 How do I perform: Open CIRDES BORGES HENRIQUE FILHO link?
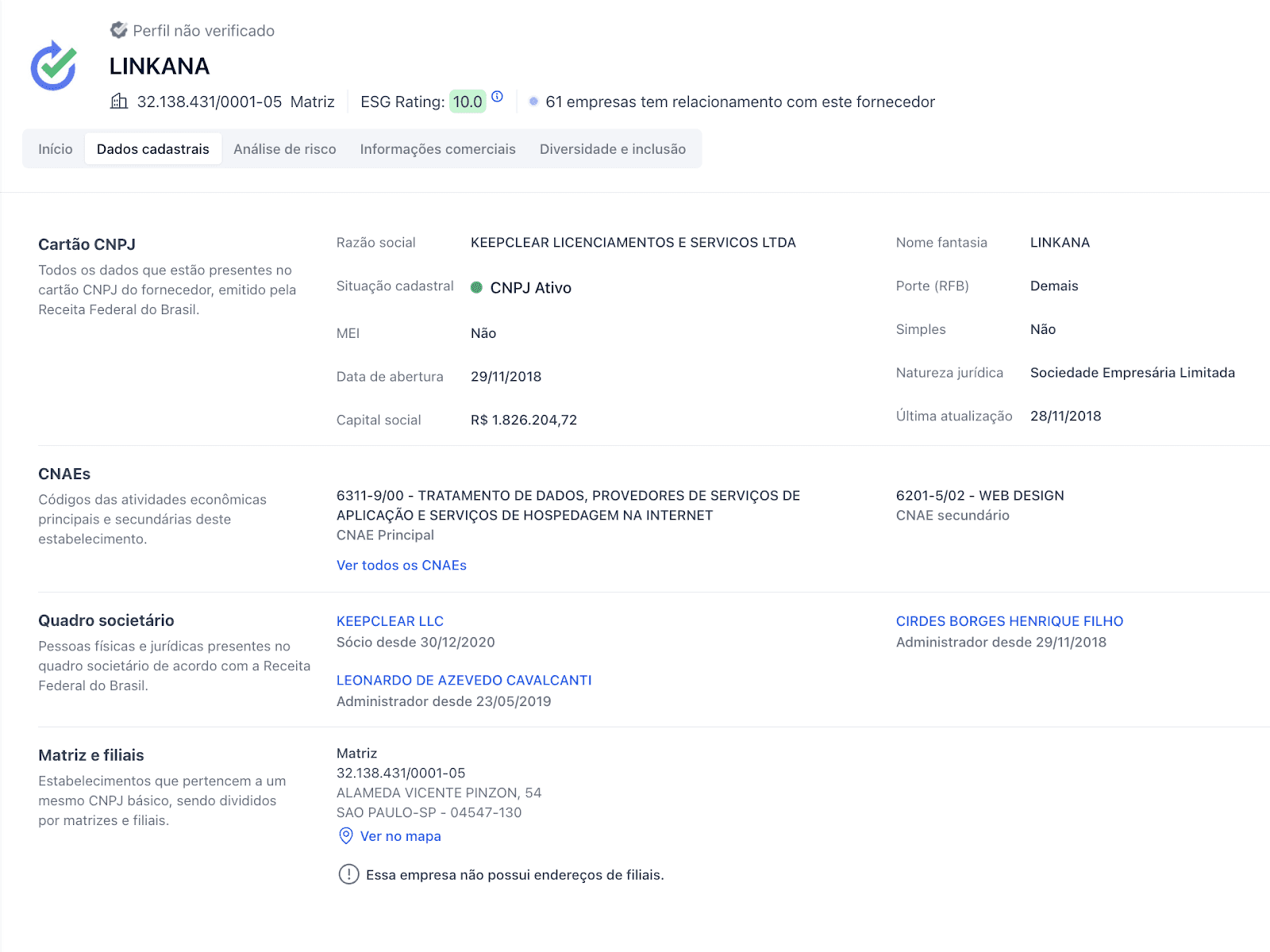click(x=1010, y=621)
